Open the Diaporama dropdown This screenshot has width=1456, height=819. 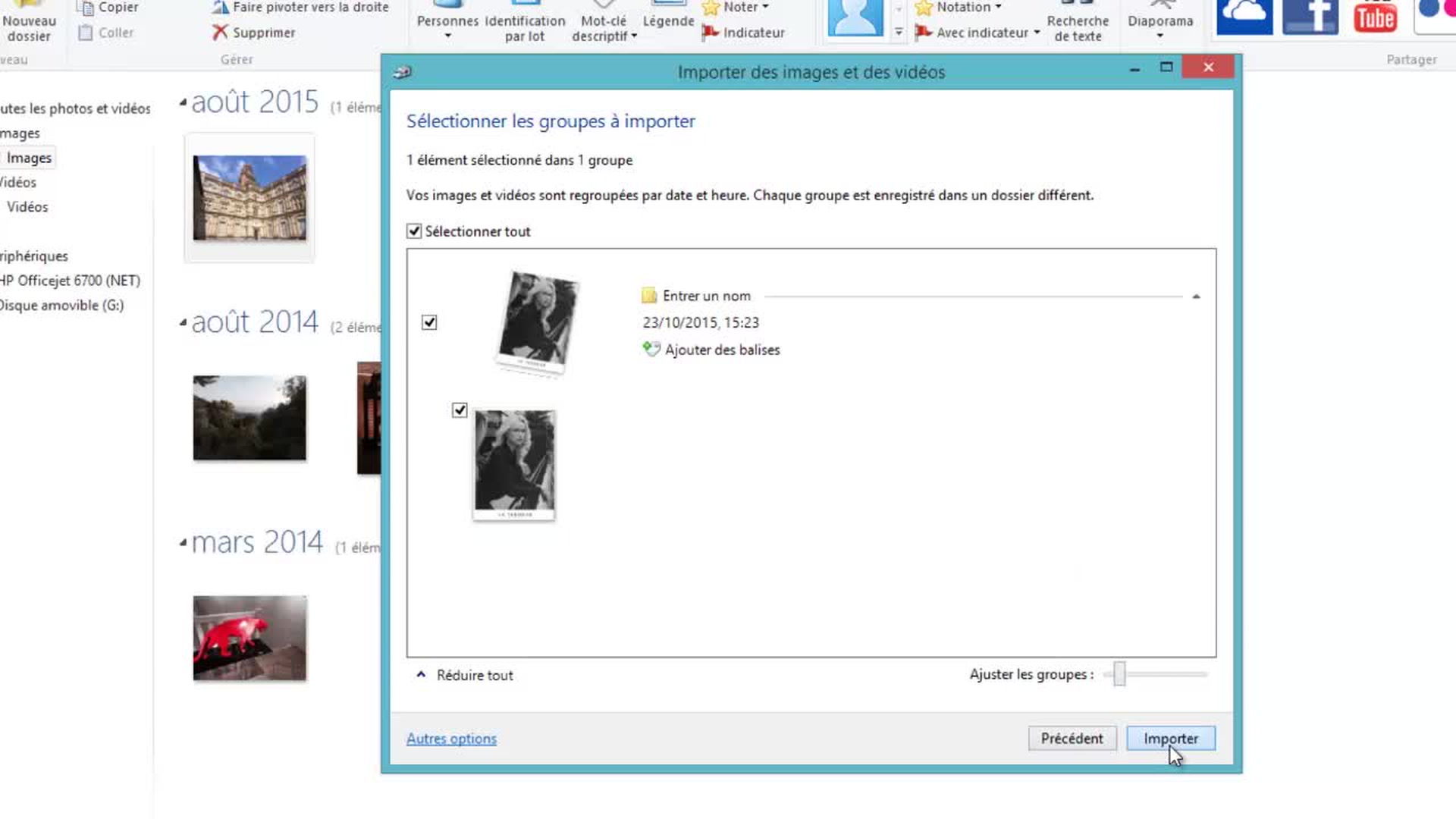pyautogui.click(x=1159, y=36)
